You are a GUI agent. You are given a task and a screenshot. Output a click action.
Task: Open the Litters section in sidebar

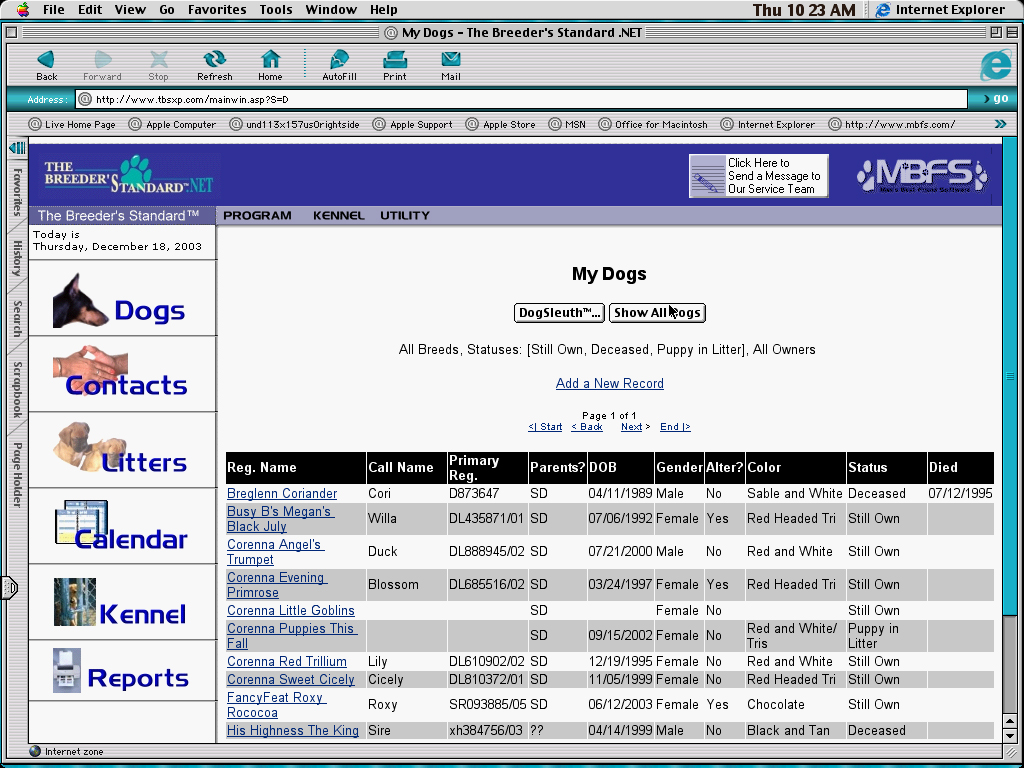[122, 451]
